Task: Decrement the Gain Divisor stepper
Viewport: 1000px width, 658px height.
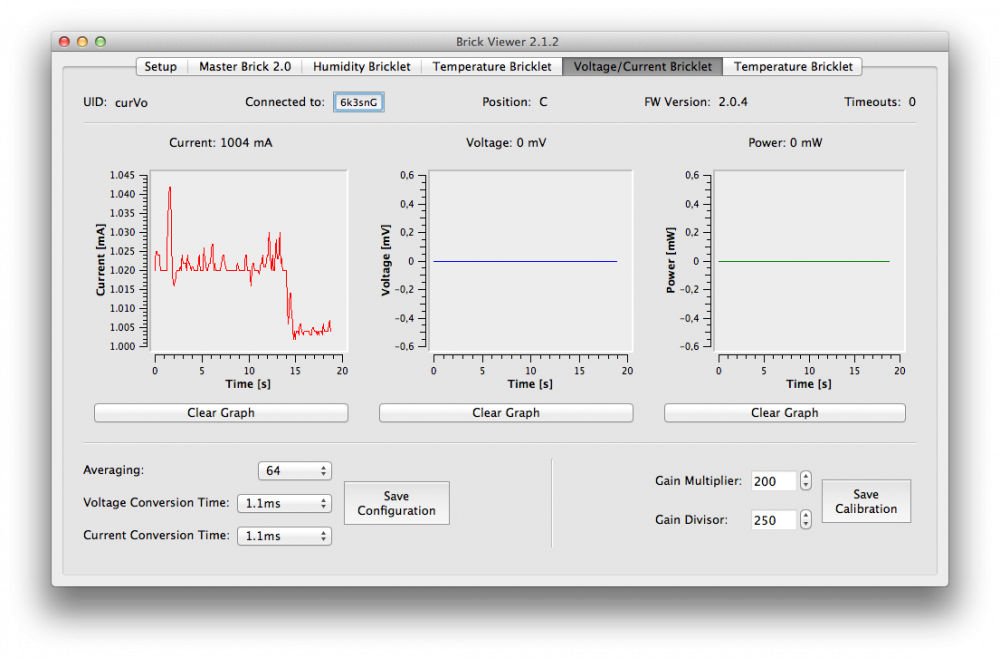Action: pyautogui.click(x=806, y=525)
